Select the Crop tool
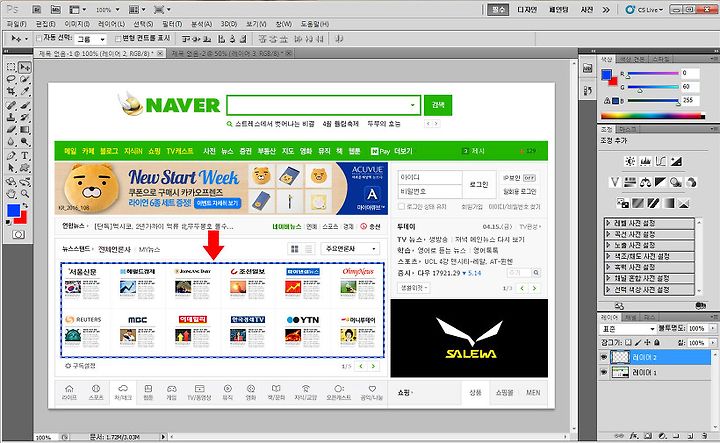The width and height of the screenshot is (720, 443). click(x=11, y=91)
